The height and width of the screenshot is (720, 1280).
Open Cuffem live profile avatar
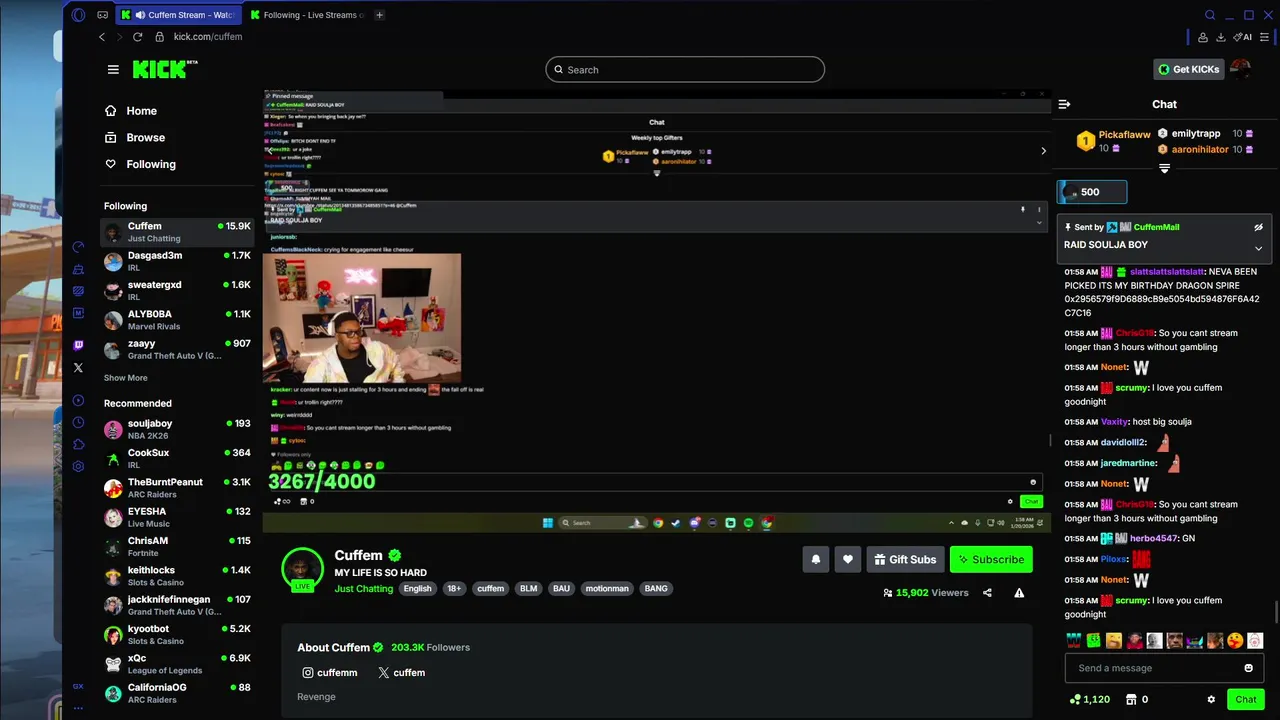pos(302,568)
